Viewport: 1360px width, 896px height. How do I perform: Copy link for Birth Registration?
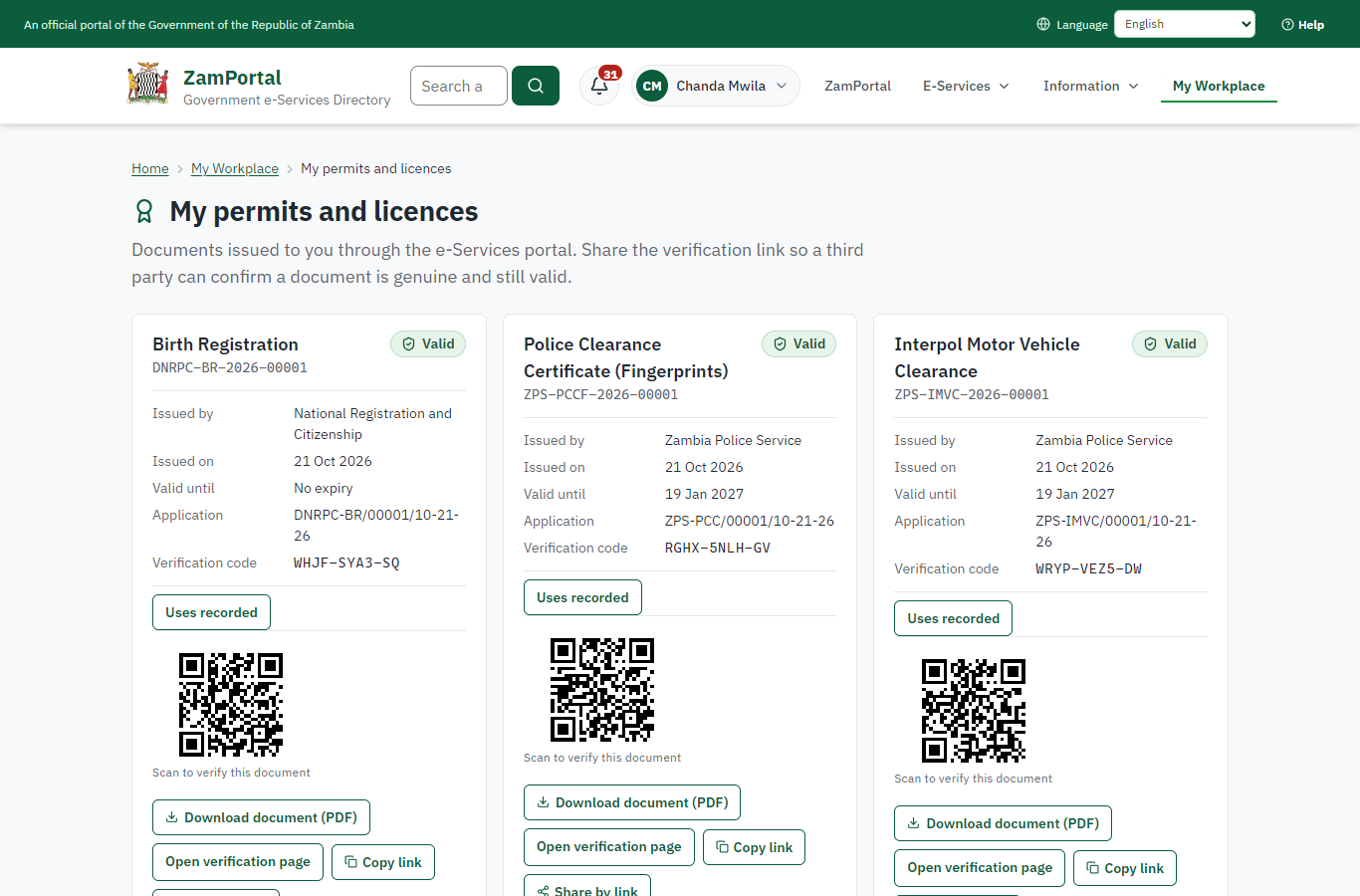click(x=383, y=862)
